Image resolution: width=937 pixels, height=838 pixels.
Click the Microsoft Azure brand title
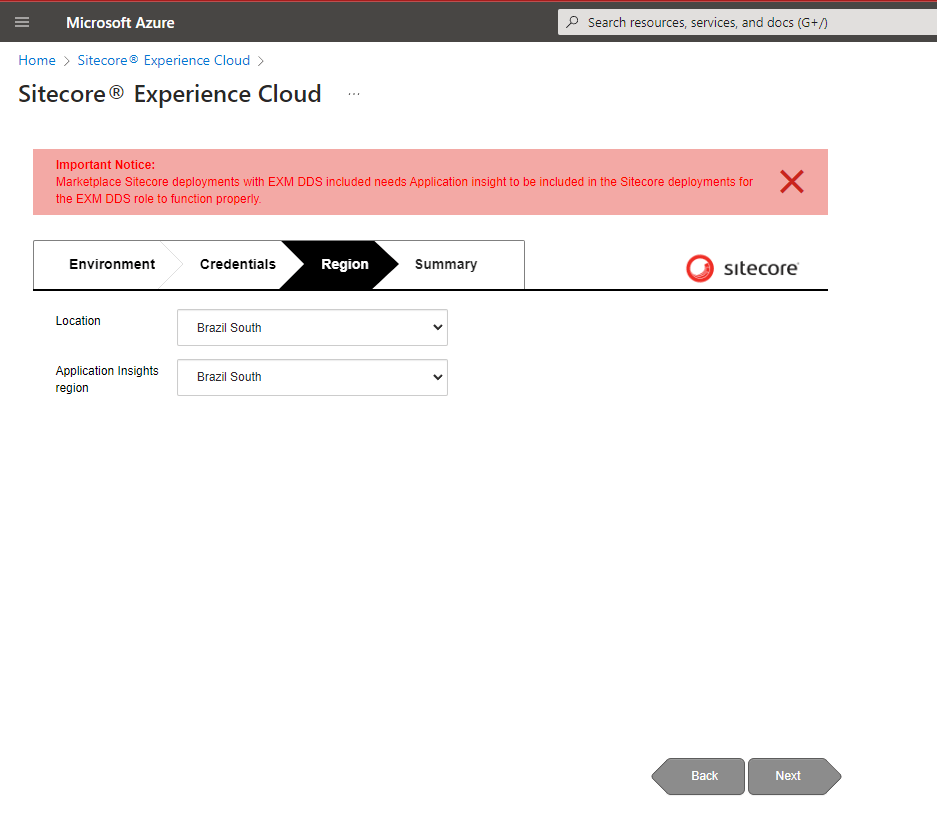click(120, 22)
